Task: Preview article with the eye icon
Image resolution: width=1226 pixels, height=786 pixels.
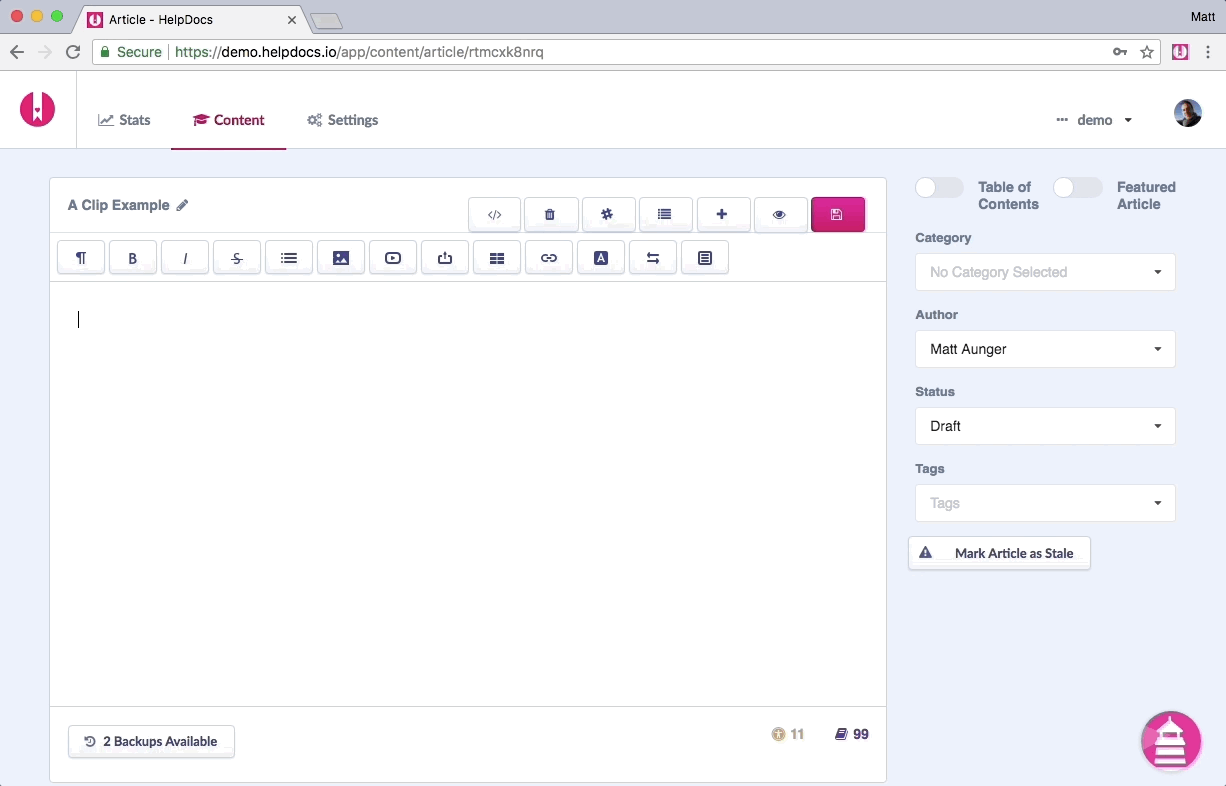Action: [x=779, y=214]
